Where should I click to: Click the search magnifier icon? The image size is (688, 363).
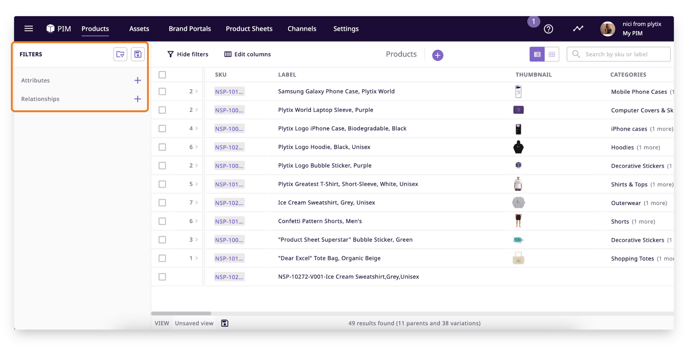pos(576,54)
